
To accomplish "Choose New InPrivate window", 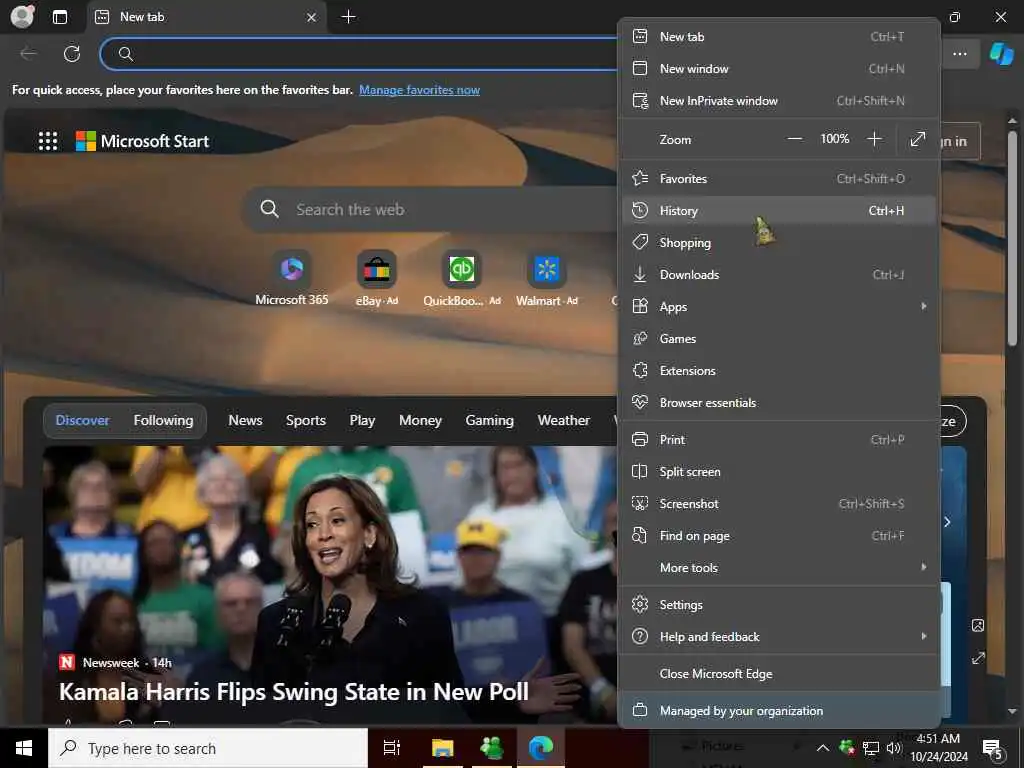I will coord(779,101).
